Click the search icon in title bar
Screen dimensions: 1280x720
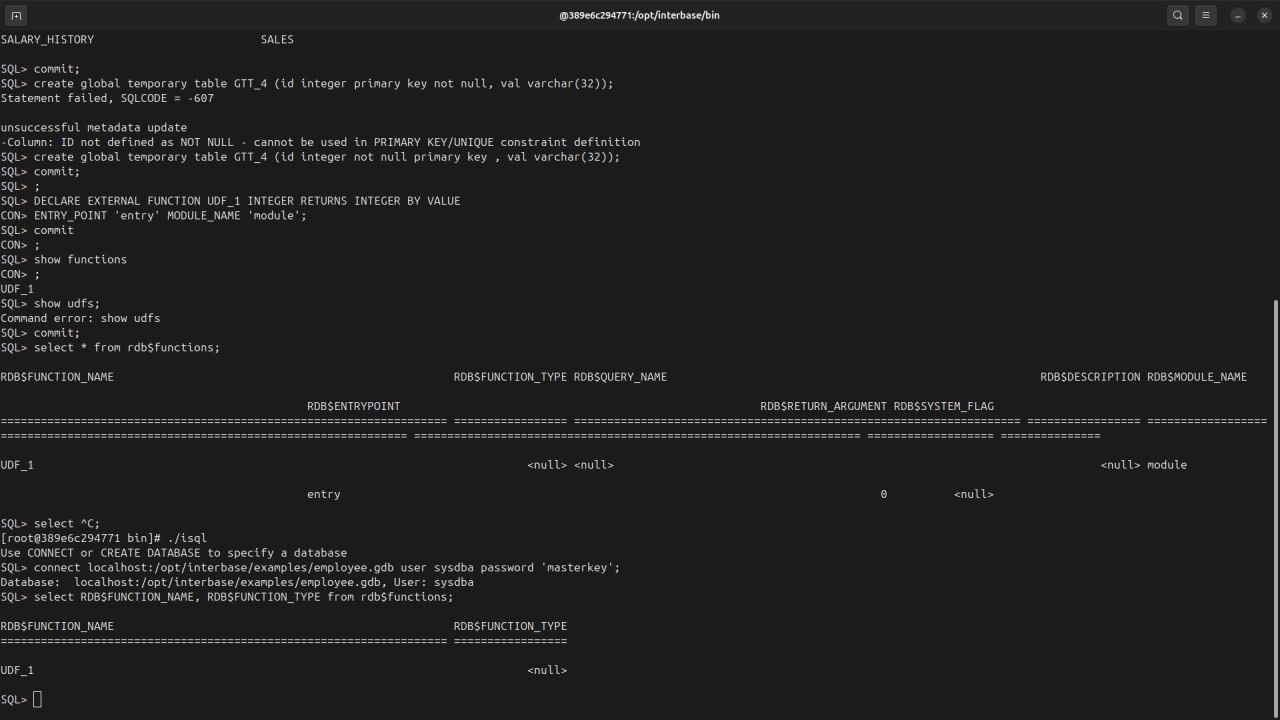click(1178, 15)
